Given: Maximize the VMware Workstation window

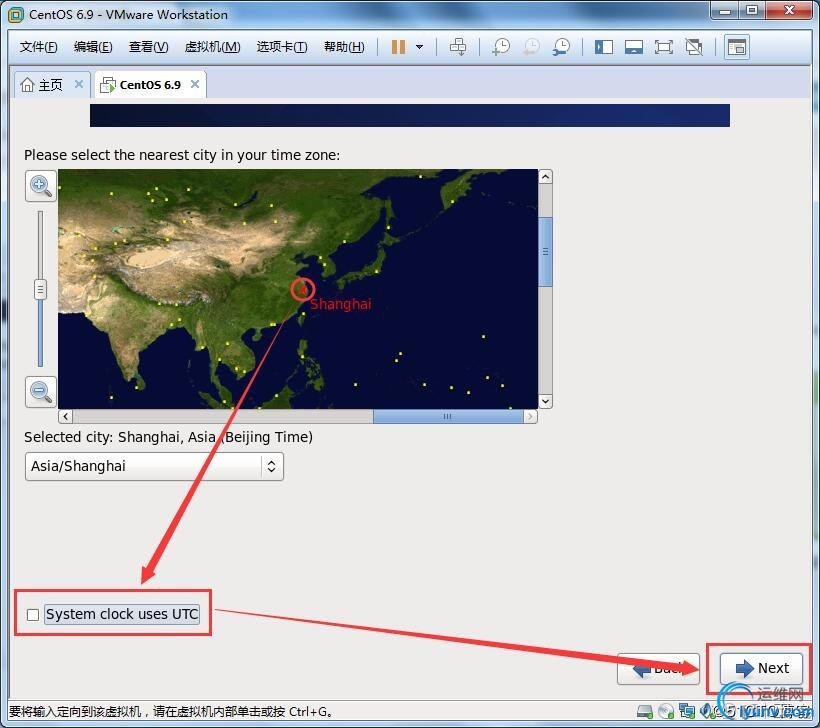Looking at the screenshot, I should coord(751,11).
